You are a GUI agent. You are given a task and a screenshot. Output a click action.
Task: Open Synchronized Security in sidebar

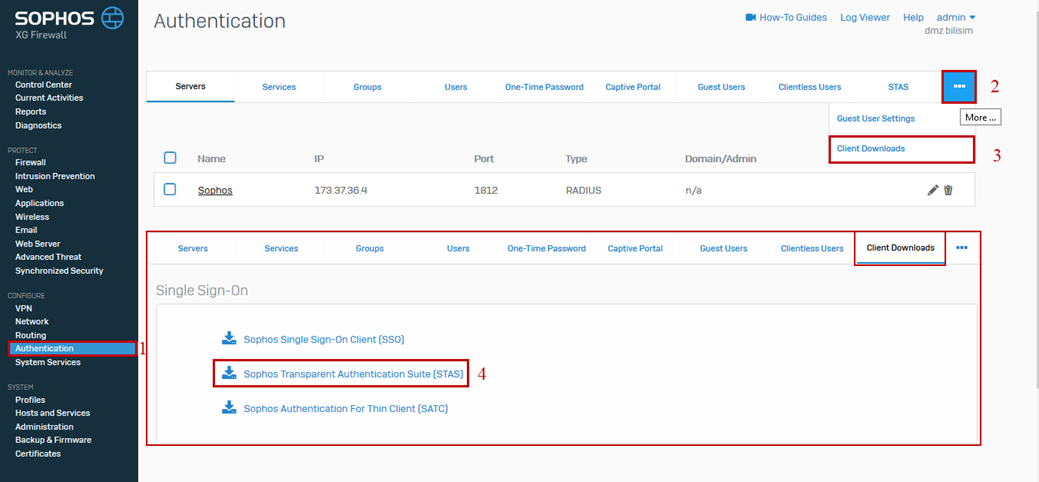coord(59,271)
